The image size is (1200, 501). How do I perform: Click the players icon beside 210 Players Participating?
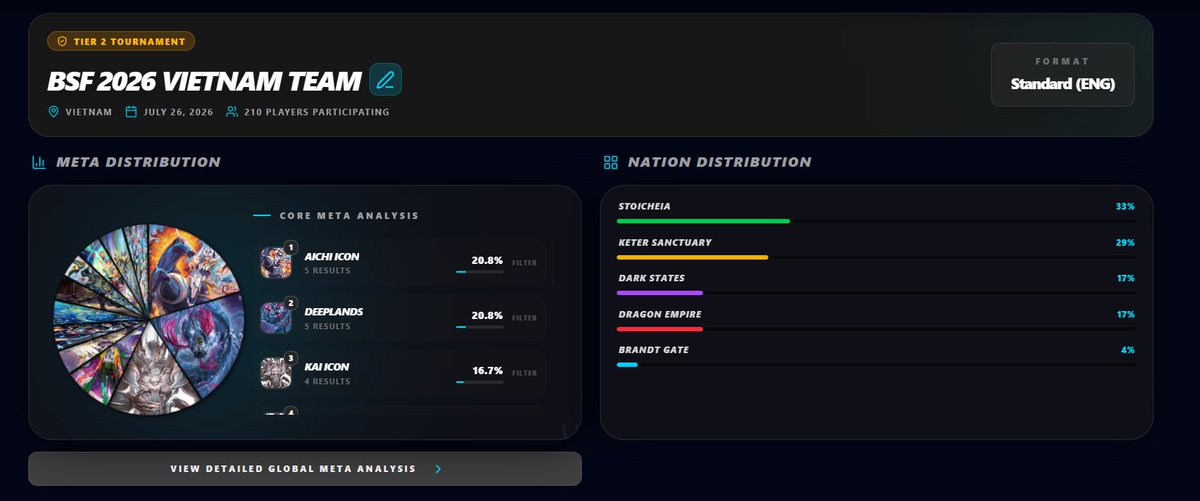tap(232, 112)
